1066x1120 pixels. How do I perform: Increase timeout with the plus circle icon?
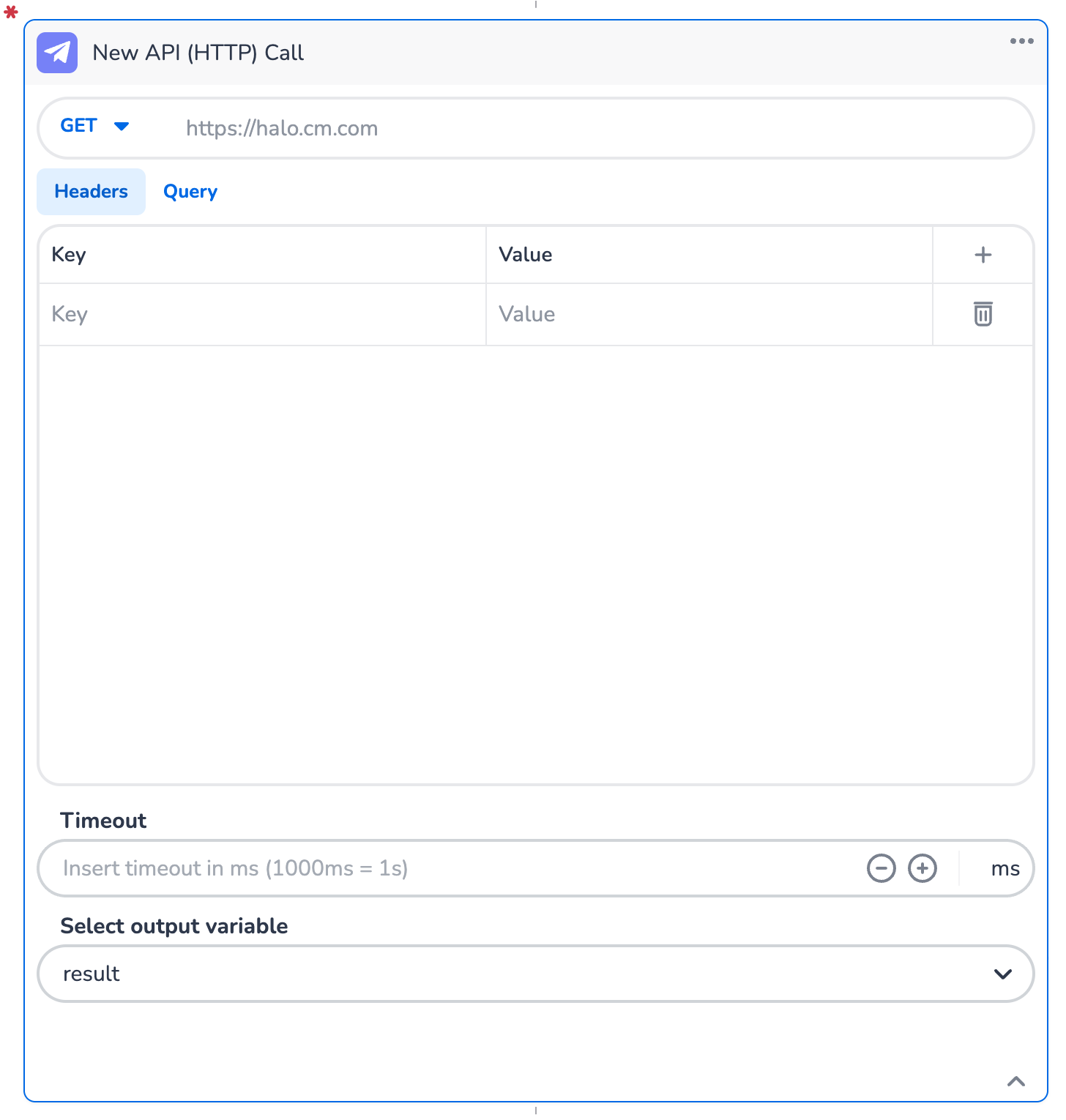pyautogui.click(x=922, y=868)
